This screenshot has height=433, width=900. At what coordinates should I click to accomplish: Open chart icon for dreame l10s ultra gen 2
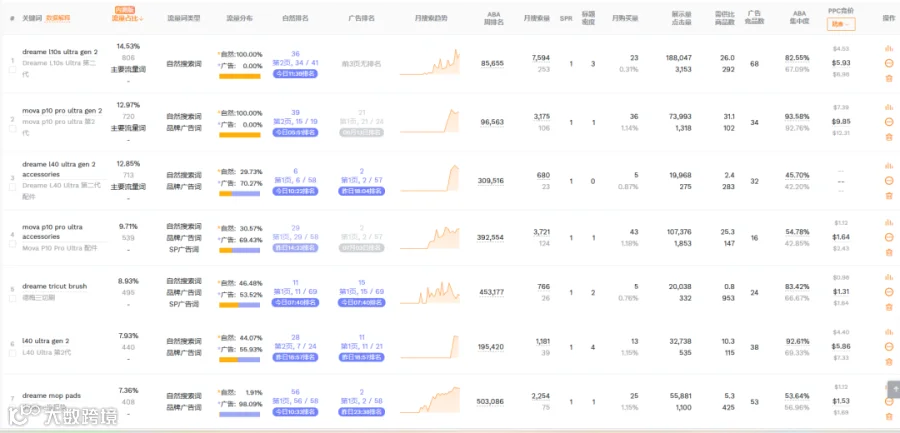click(889, 49)
